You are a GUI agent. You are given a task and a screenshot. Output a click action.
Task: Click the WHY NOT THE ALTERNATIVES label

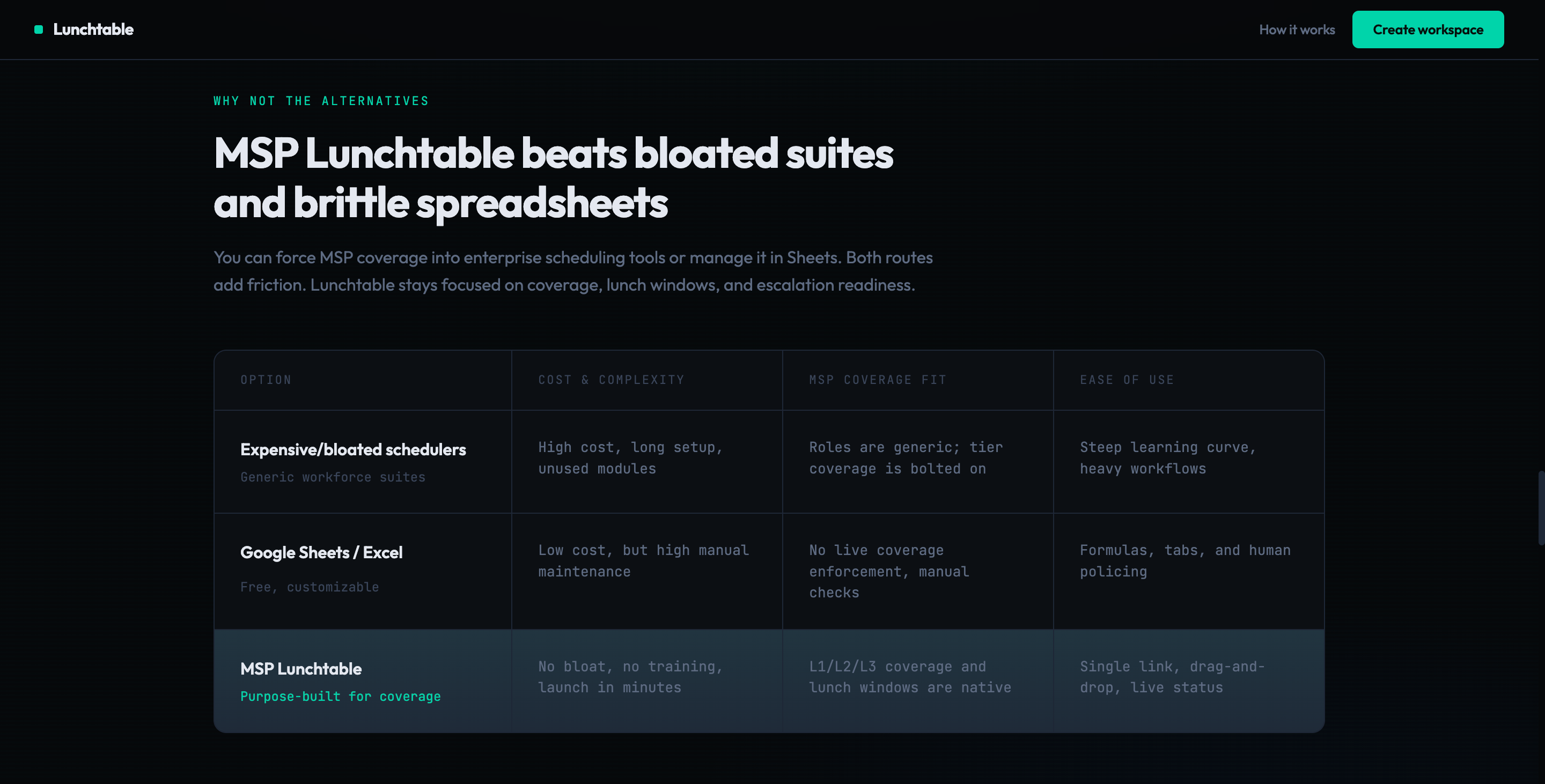(x=321, y=101)
